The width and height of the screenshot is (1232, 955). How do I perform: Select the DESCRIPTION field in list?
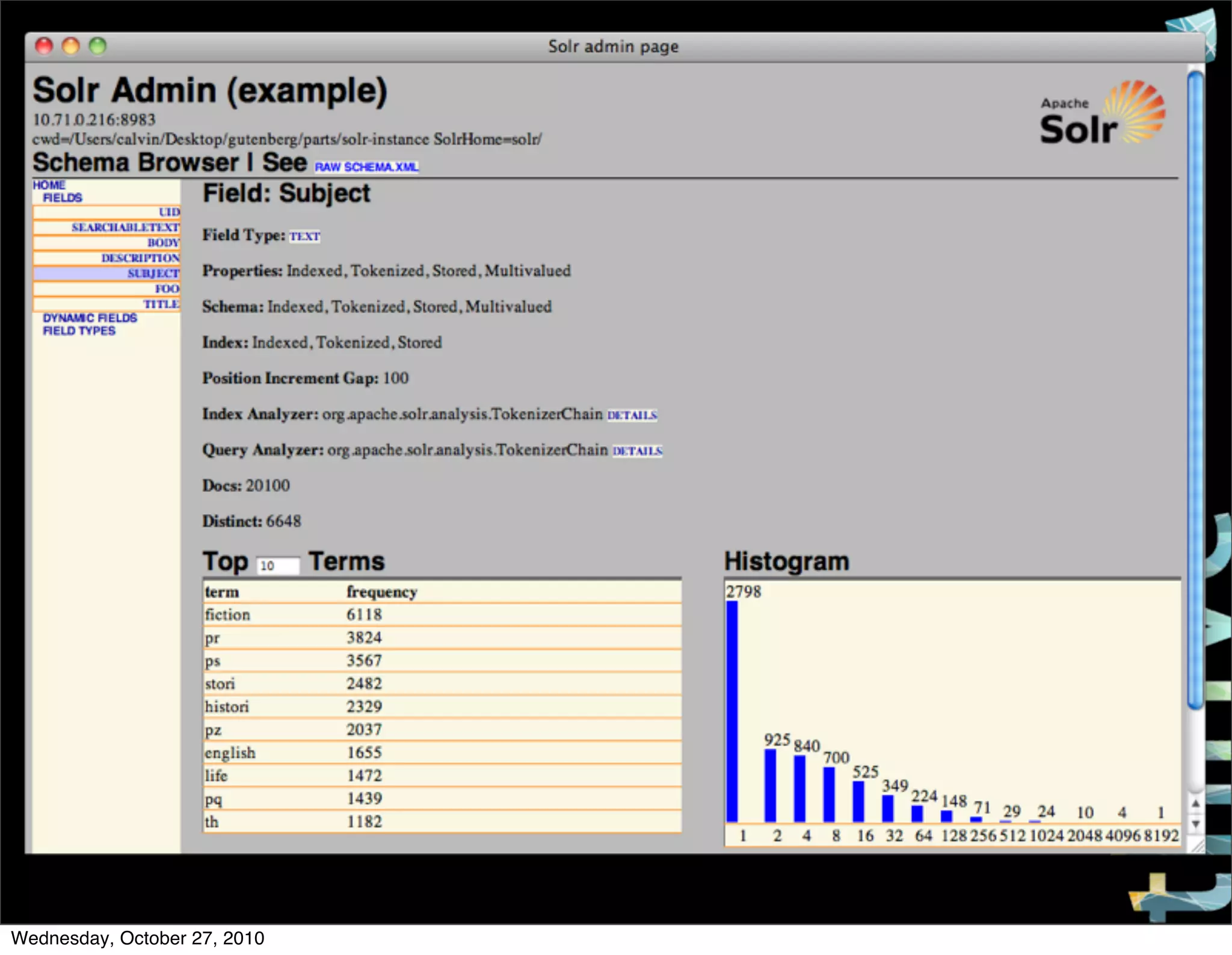[x=140, y=258]
